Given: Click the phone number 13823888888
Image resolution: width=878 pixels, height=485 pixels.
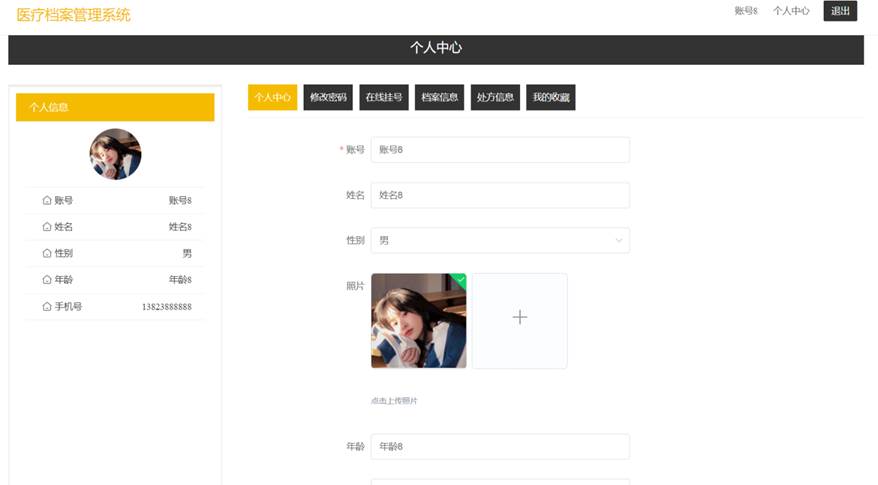Looking at the screenshot, I should coord(167,307).
